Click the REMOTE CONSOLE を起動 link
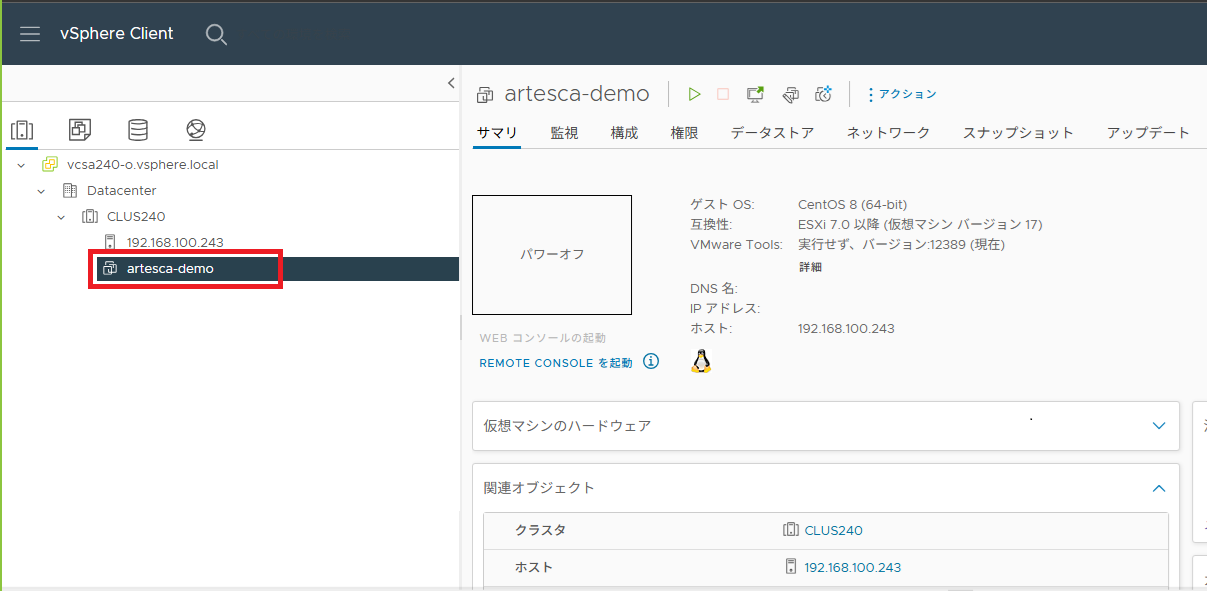The width and height of the screenshot is (1207, 591). [x=556, y=363]
